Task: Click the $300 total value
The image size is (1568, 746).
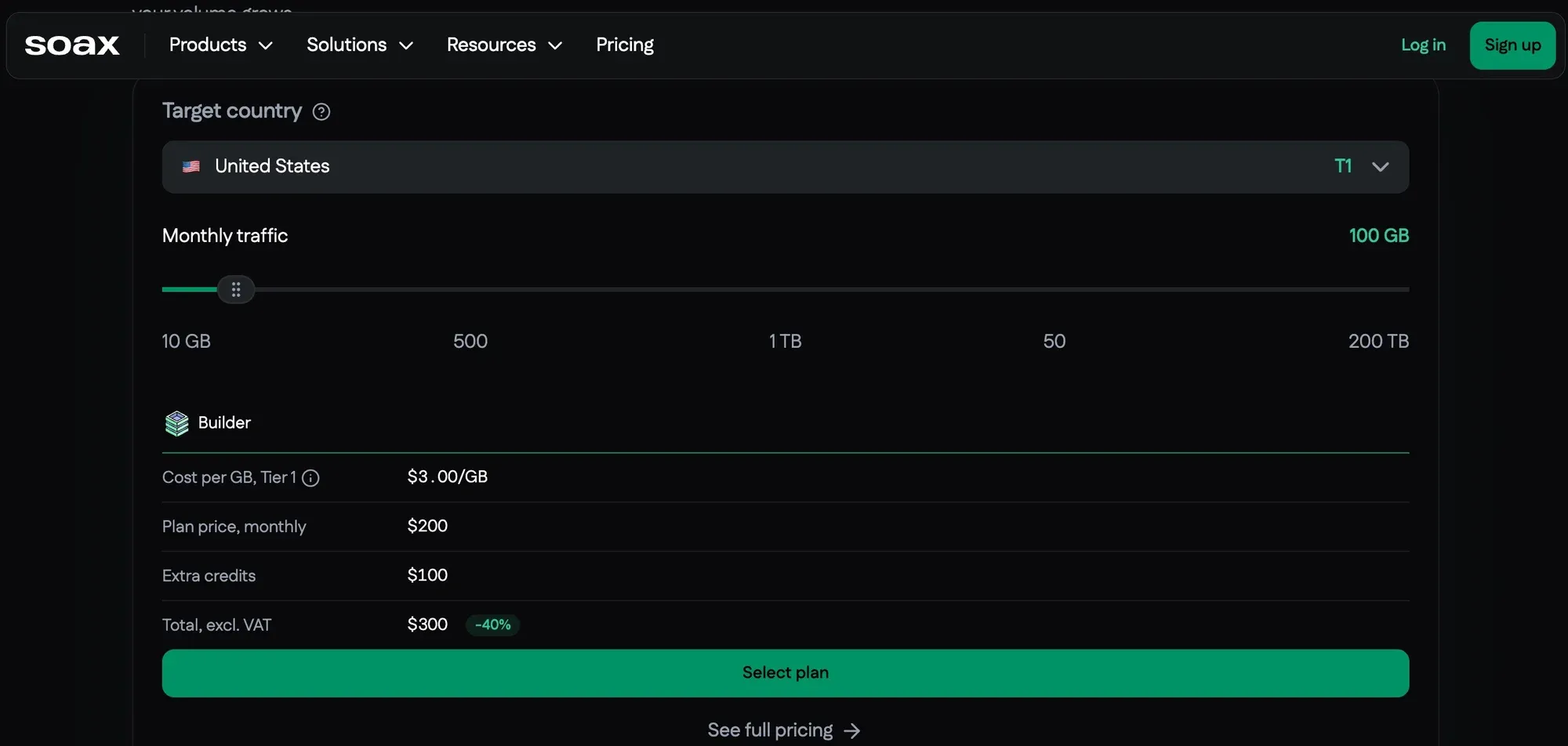Action: [x=427, y=625]
